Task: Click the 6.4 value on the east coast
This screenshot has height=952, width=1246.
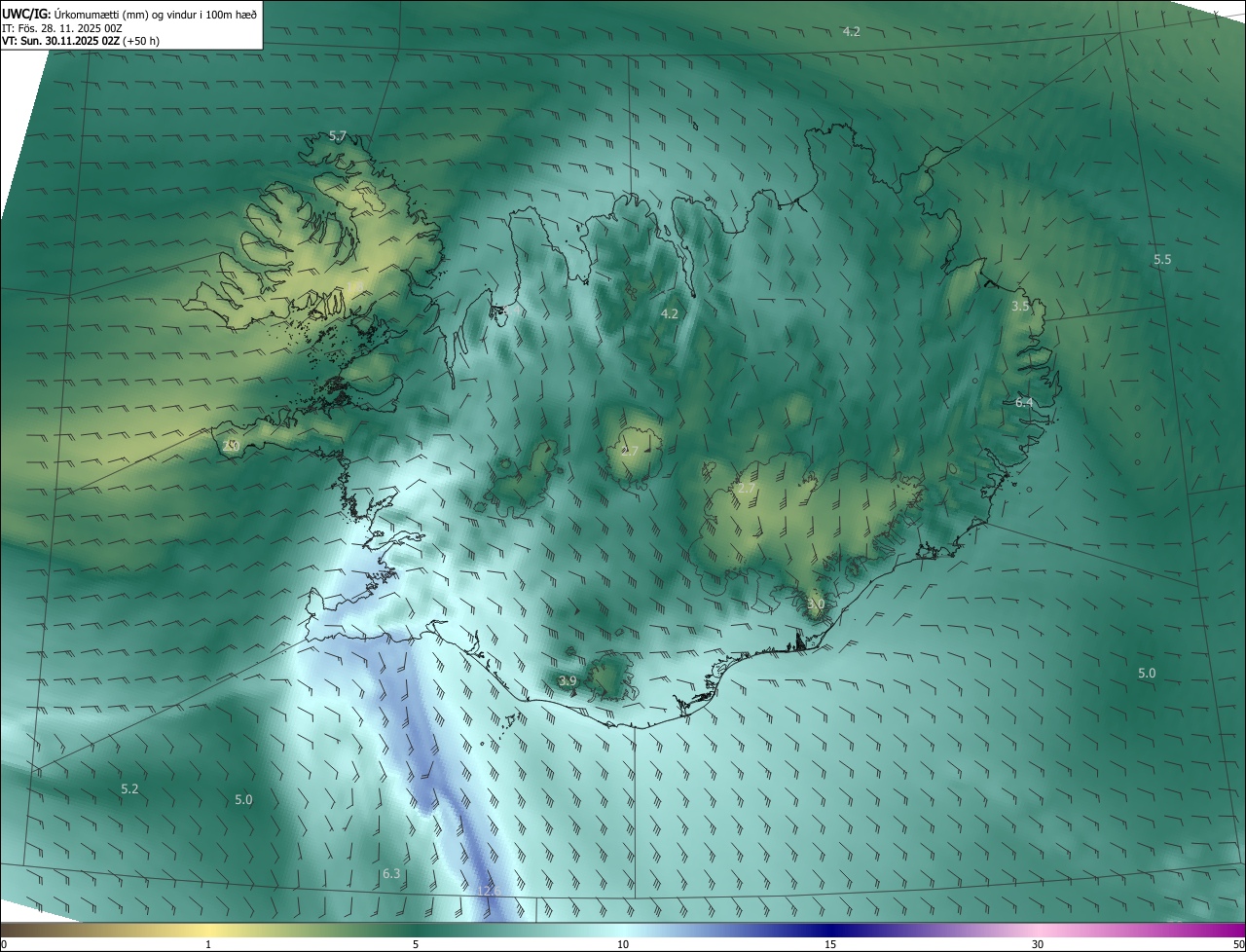Action: 1024,402
